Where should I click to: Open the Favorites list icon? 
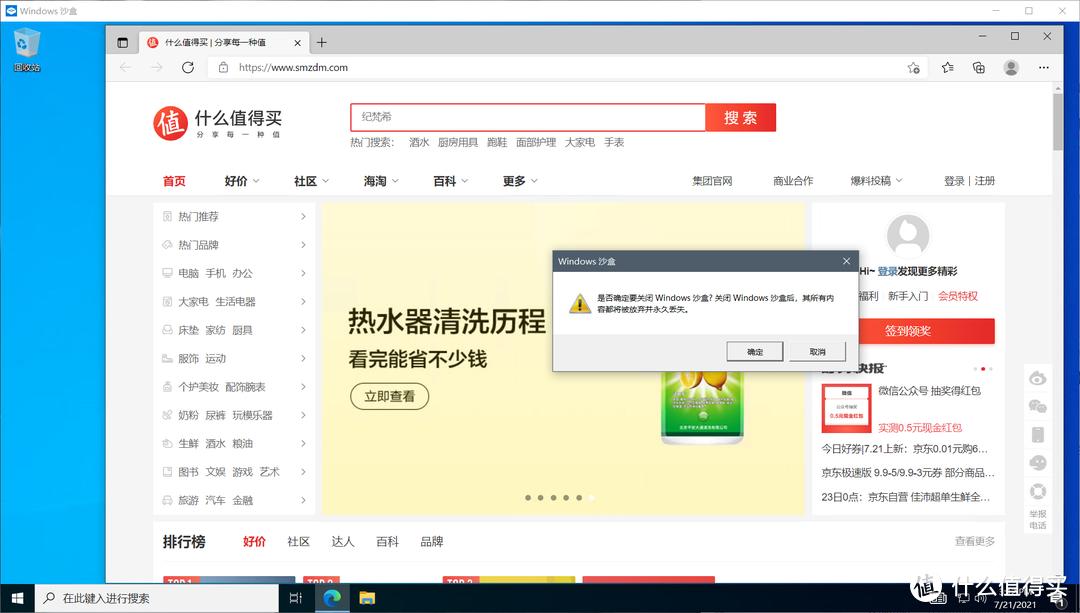947,67
